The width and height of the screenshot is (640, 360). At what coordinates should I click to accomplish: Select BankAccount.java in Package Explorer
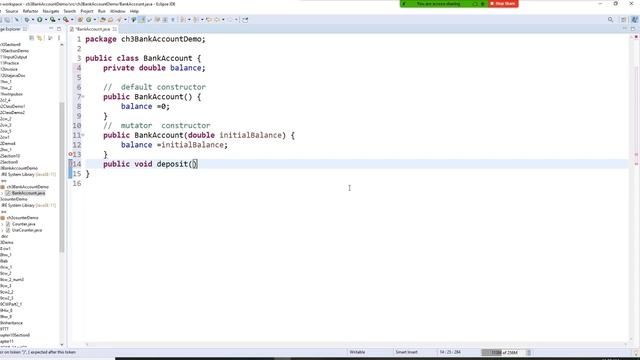coord(29,193)
